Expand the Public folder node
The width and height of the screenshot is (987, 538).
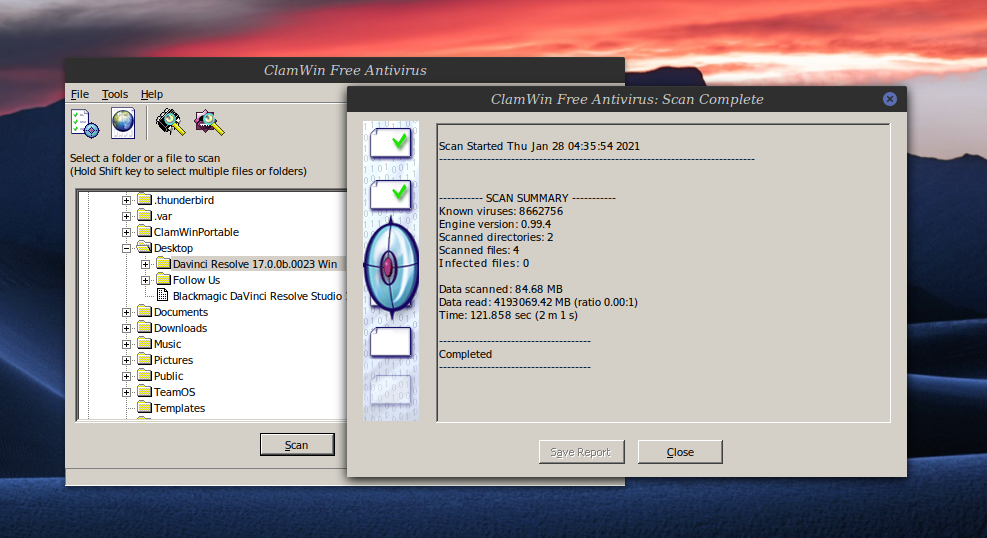[x=127, y=376]
